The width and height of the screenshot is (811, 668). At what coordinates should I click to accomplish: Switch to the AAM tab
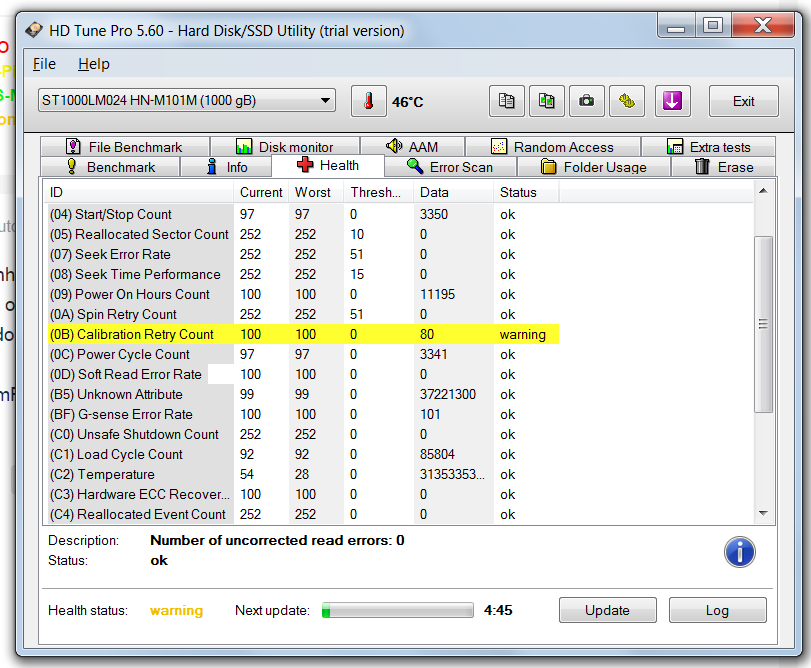point(412,147)
